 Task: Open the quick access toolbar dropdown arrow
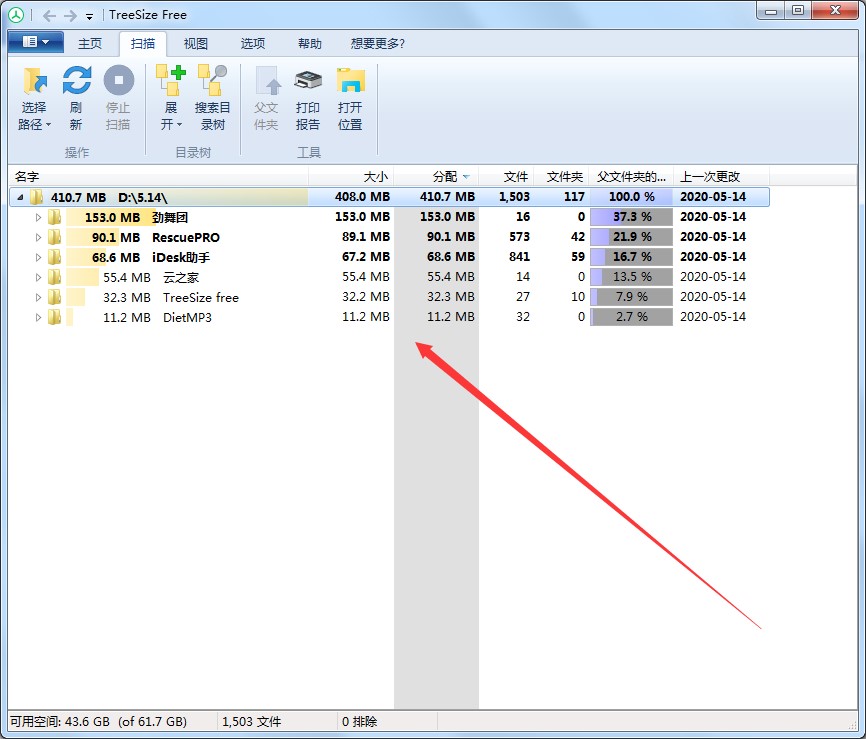click(88, 15)
